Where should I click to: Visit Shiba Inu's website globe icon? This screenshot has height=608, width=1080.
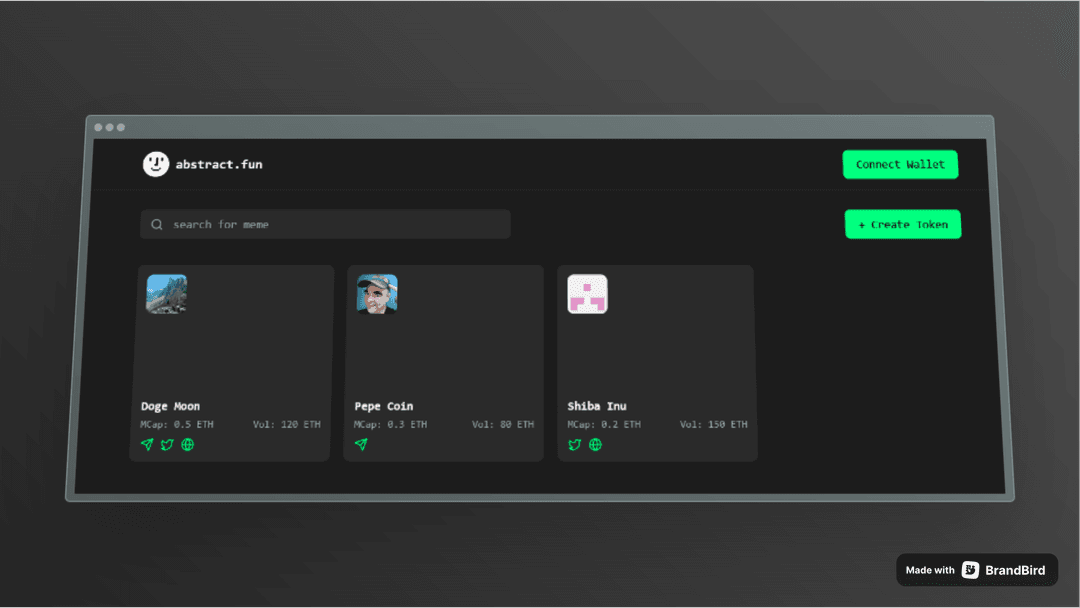(596, 444)
